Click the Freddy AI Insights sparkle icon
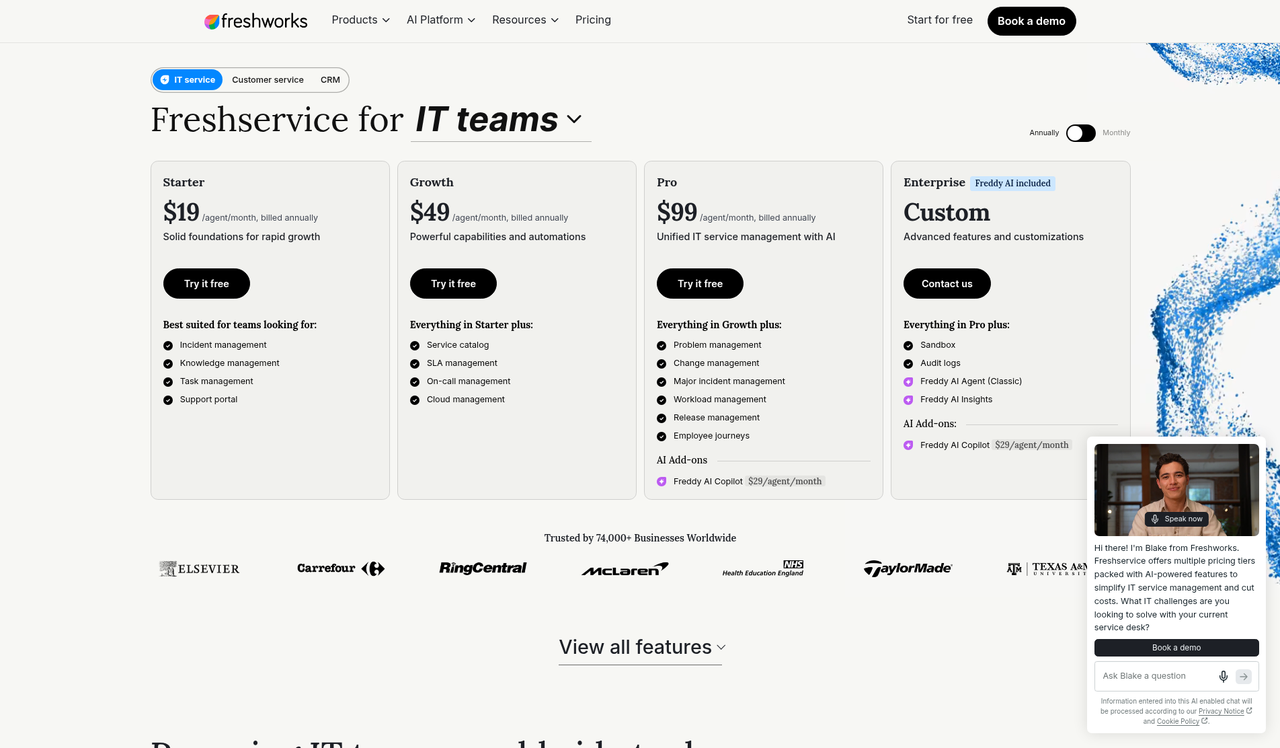 click(x=909, y=400)
